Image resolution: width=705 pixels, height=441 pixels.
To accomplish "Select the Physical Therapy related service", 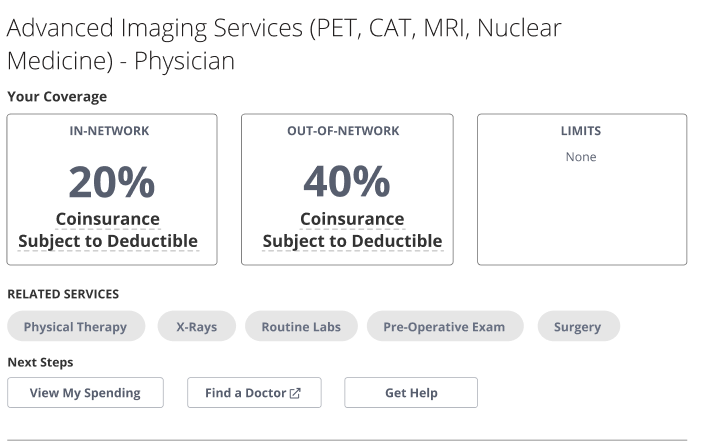I will coord(75,327).
